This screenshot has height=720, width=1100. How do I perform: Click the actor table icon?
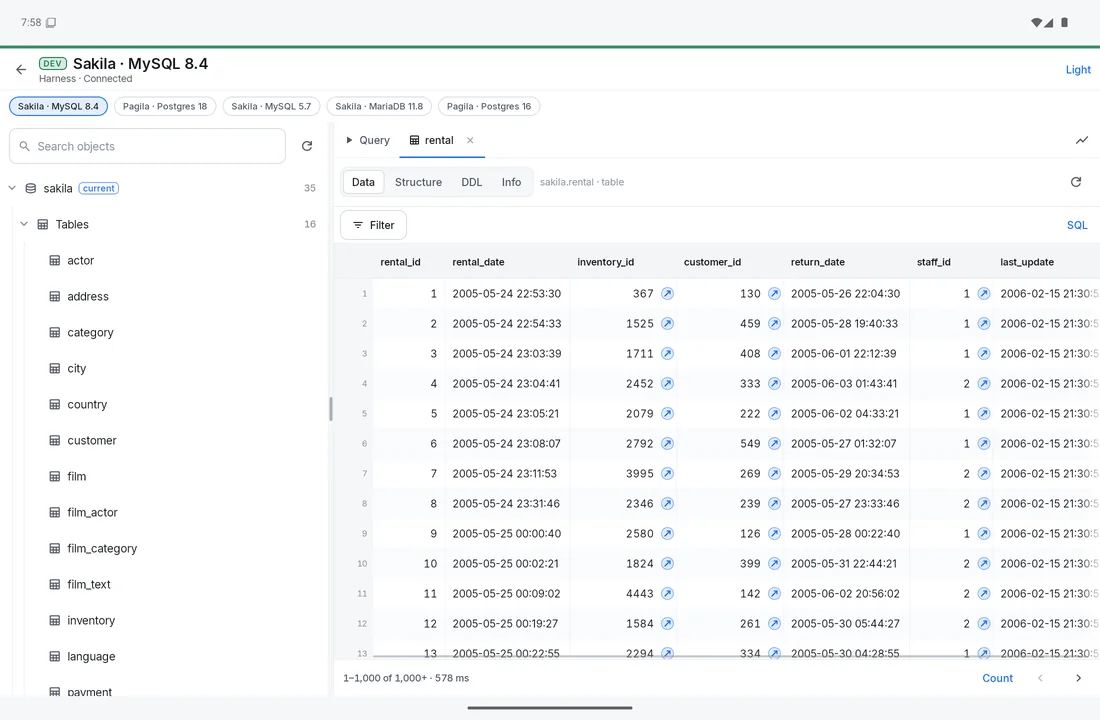(x=55, y=260)
